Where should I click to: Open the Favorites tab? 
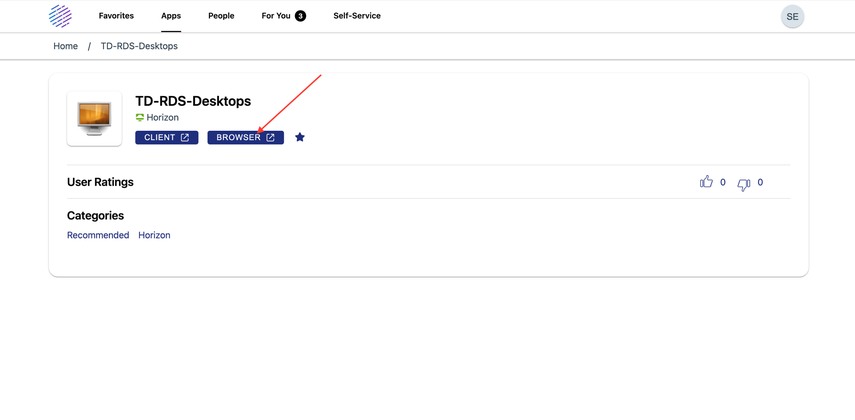116,16
